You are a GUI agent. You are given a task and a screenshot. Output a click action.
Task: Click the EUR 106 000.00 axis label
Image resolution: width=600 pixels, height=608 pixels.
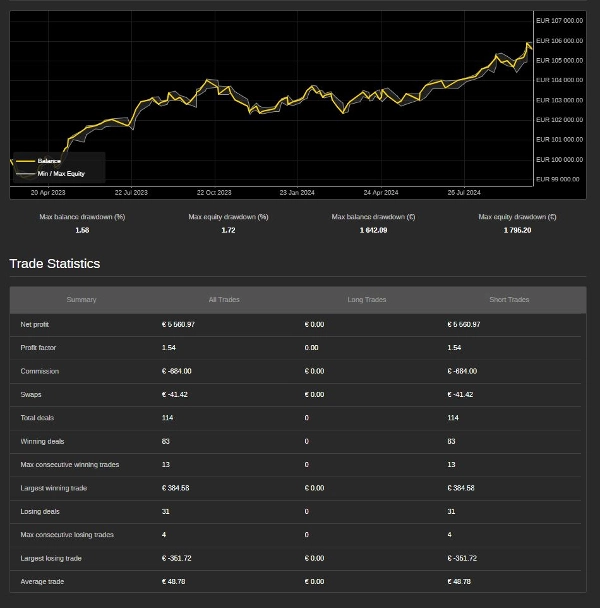559,41
